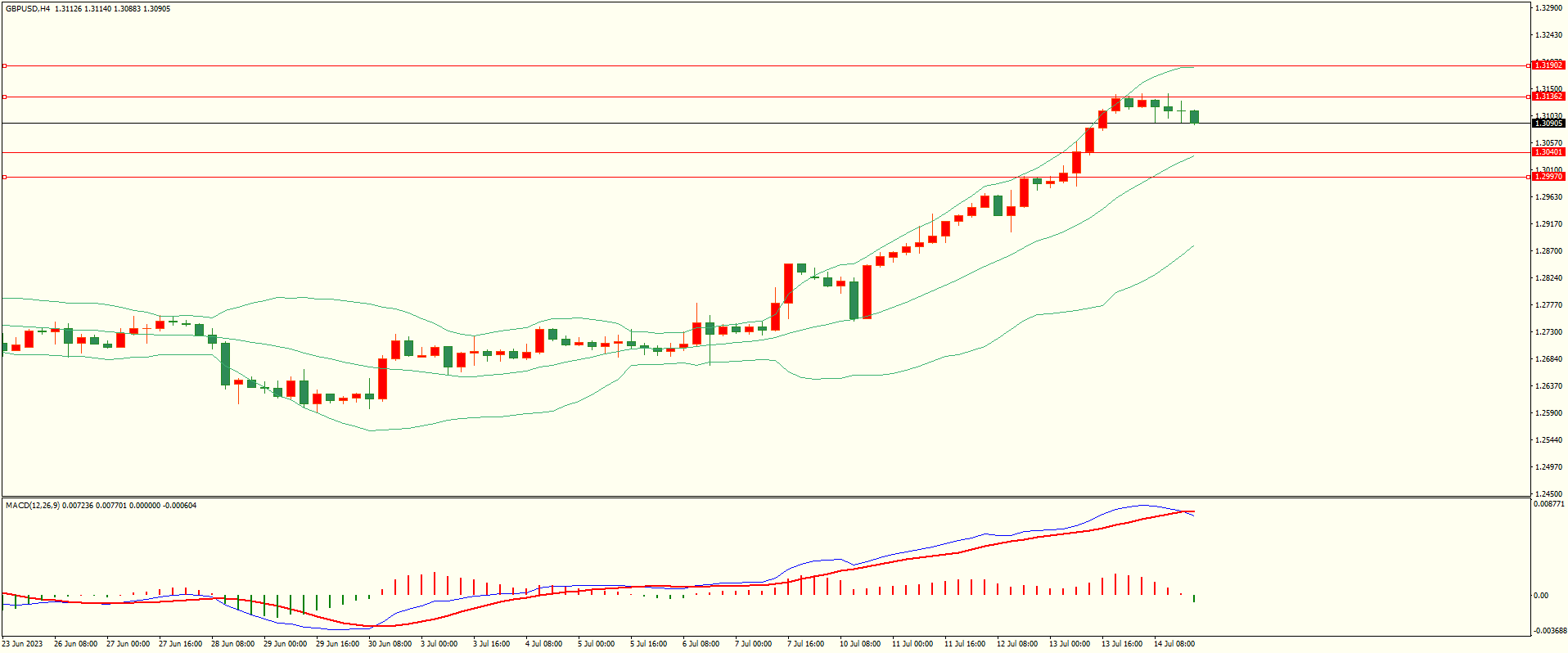Click the 5 Jul 00:00 time label
This screenshot has width=1568, height=653.
click(597, 644)
